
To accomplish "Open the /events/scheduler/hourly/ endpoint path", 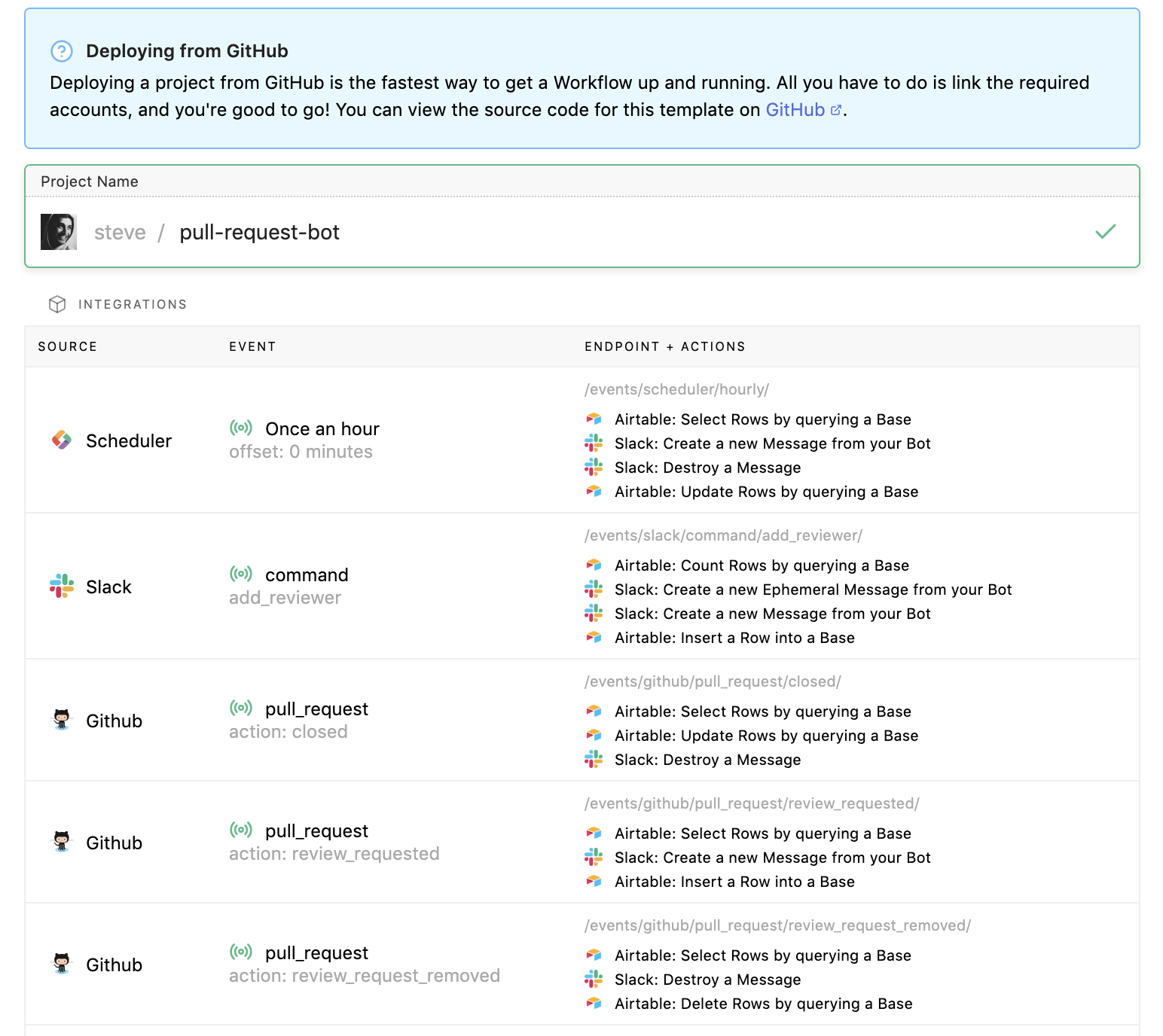I will pos(676,389).
